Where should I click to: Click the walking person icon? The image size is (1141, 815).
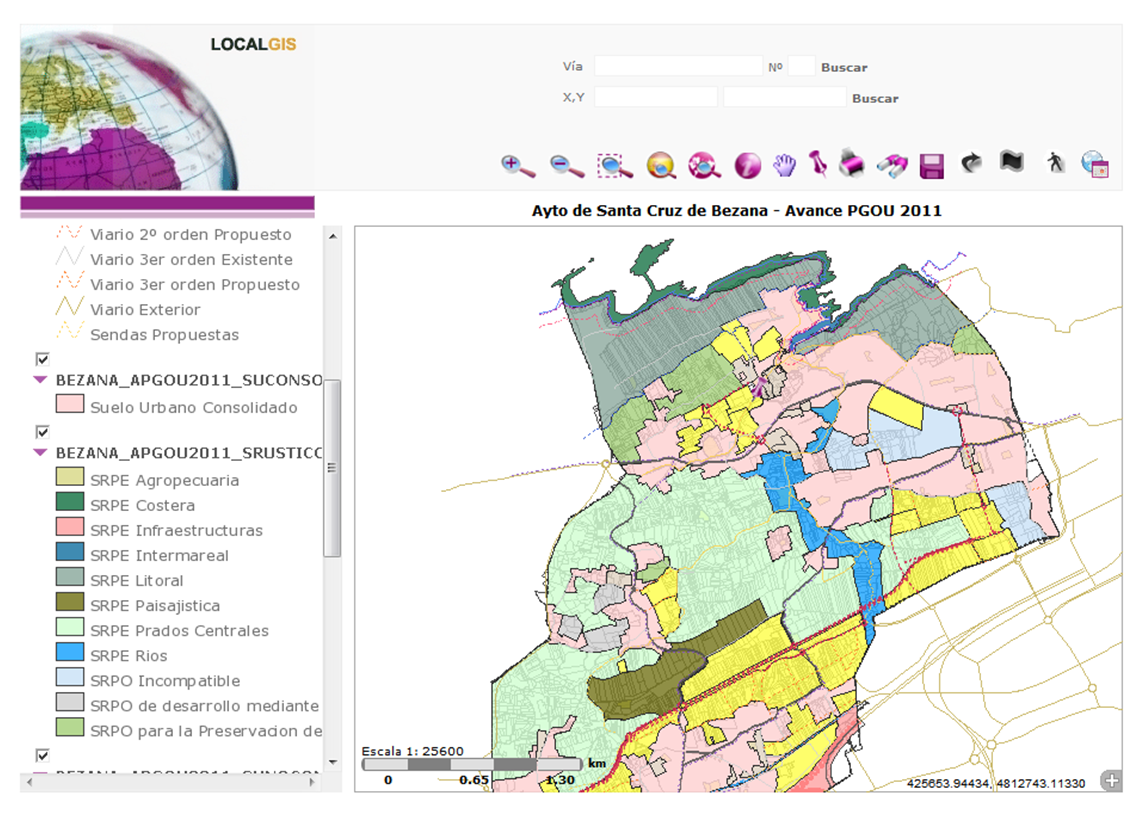coord(1054,162)
